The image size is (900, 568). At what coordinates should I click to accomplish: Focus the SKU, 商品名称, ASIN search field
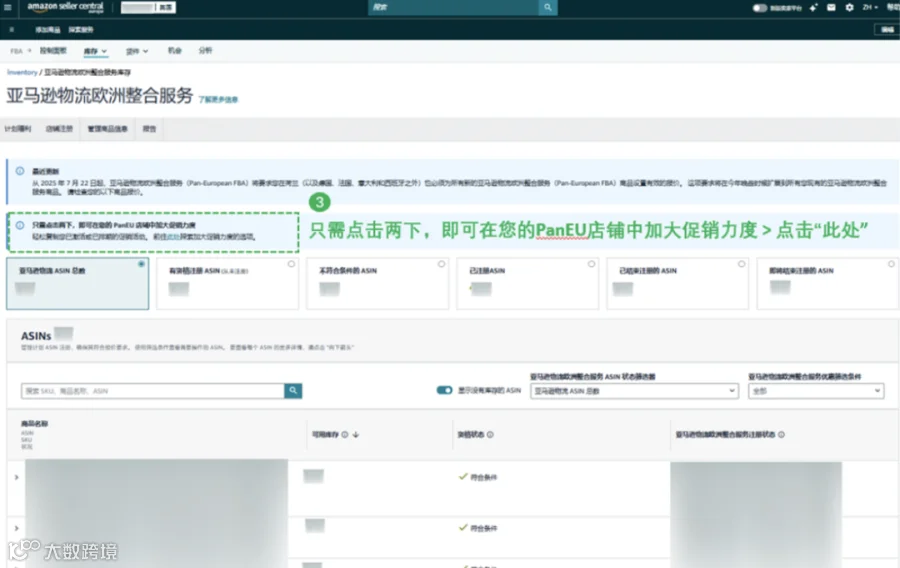[153, 391]
